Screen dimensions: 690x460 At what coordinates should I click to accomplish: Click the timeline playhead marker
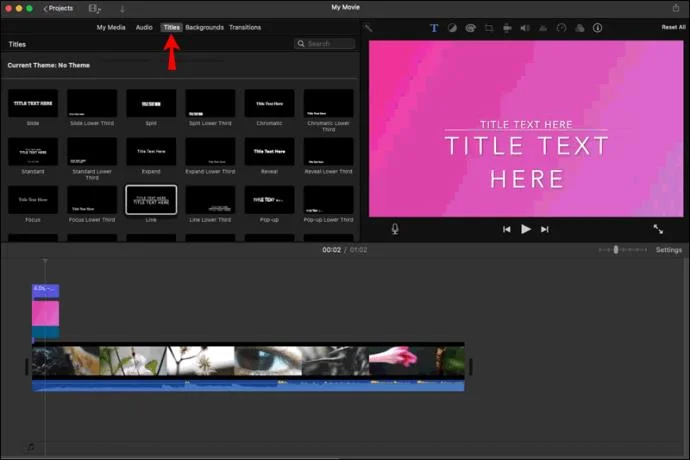(45, 261)
